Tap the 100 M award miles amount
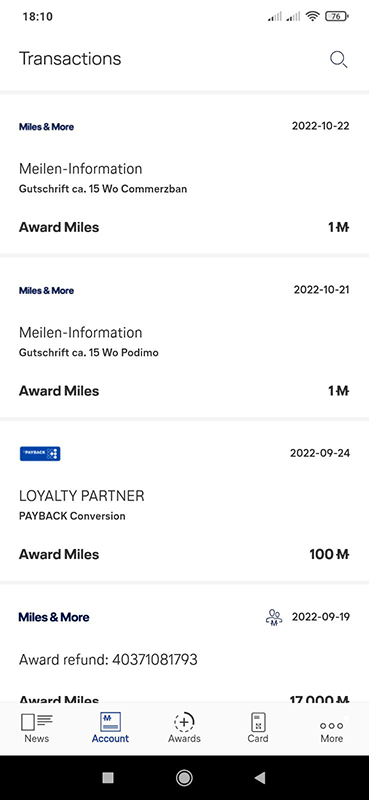The image size is (369, 800). [x=329, y=554]
